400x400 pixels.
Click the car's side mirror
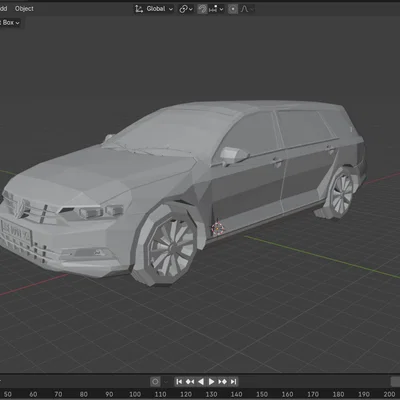tap(234, 155)
